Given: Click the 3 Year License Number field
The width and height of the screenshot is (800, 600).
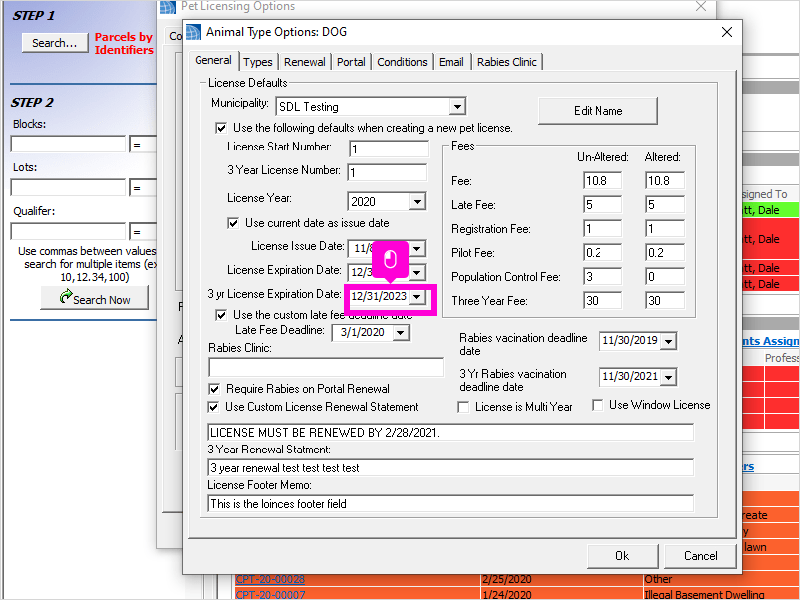Looking at the screenshot, I should click(x=387, y=172).
